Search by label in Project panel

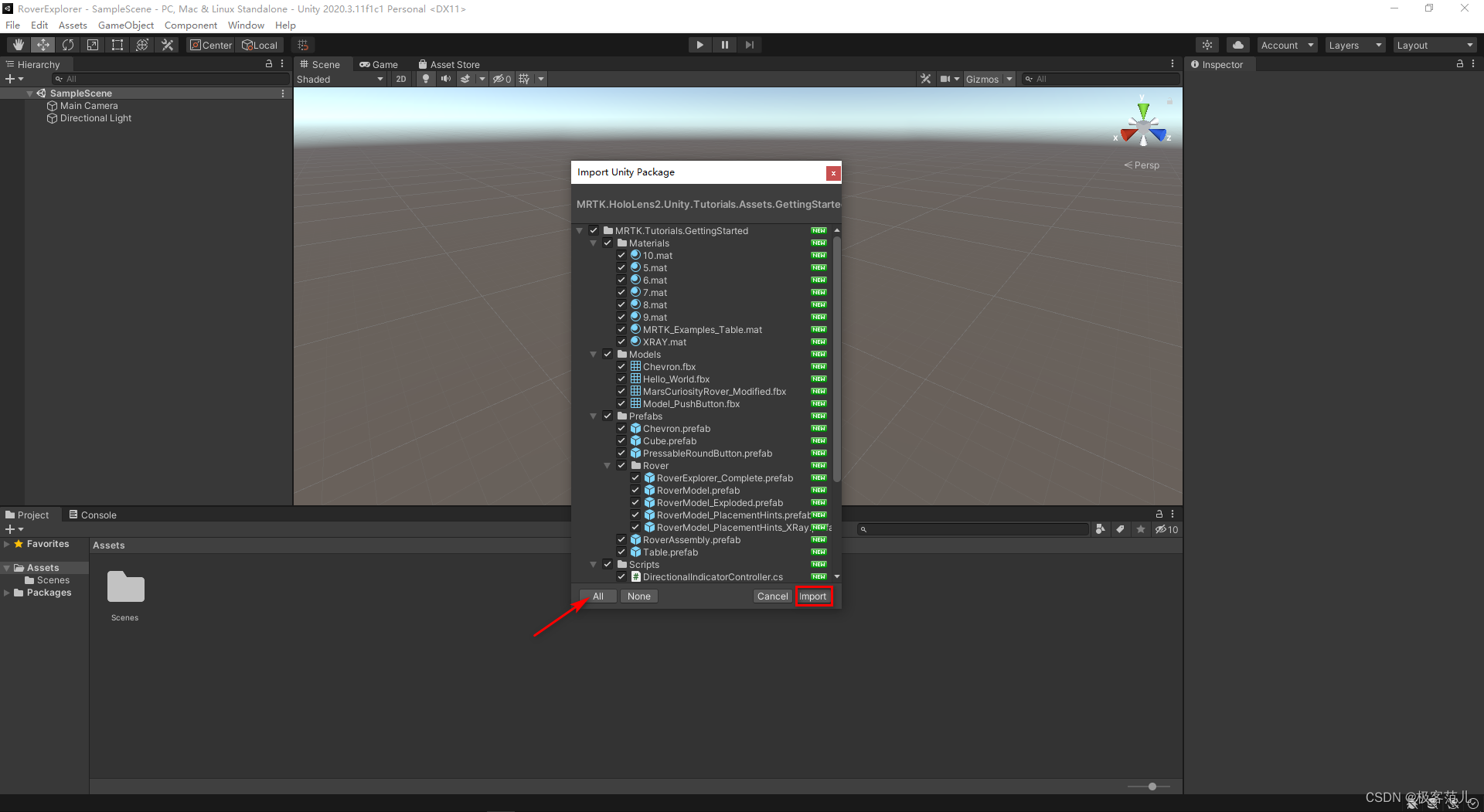[x=1120, y=529]
